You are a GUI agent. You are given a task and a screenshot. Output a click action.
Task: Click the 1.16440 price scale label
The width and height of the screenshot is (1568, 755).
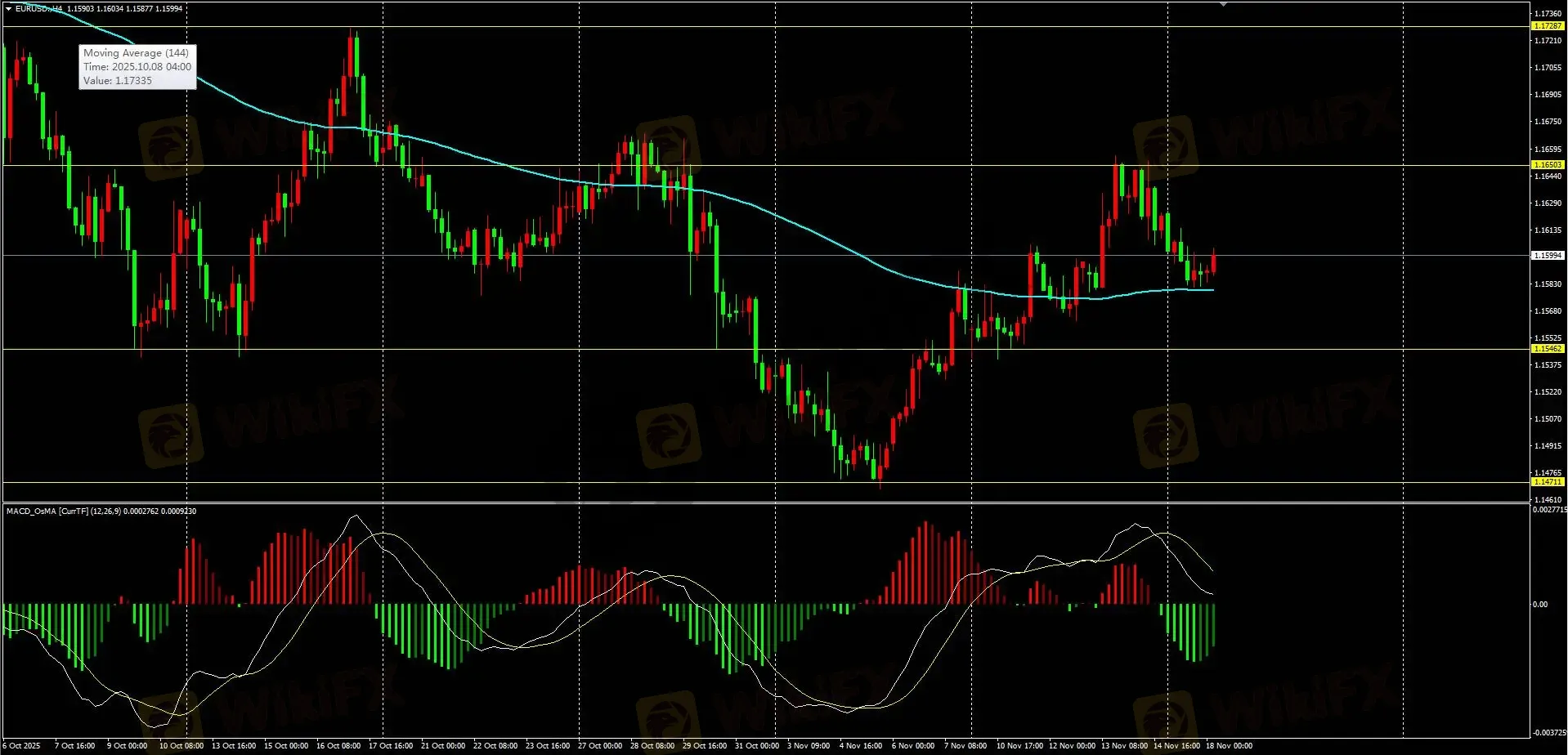tap(1548, 176)
